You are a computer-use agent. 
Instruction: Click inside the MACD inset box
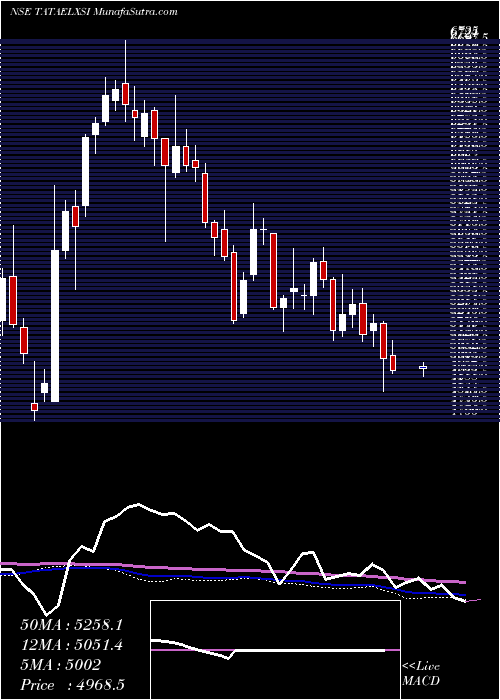pos(275,650)
